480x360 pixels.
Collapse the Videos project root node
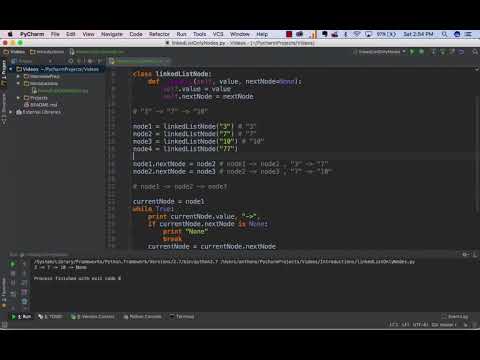point(11,69)
